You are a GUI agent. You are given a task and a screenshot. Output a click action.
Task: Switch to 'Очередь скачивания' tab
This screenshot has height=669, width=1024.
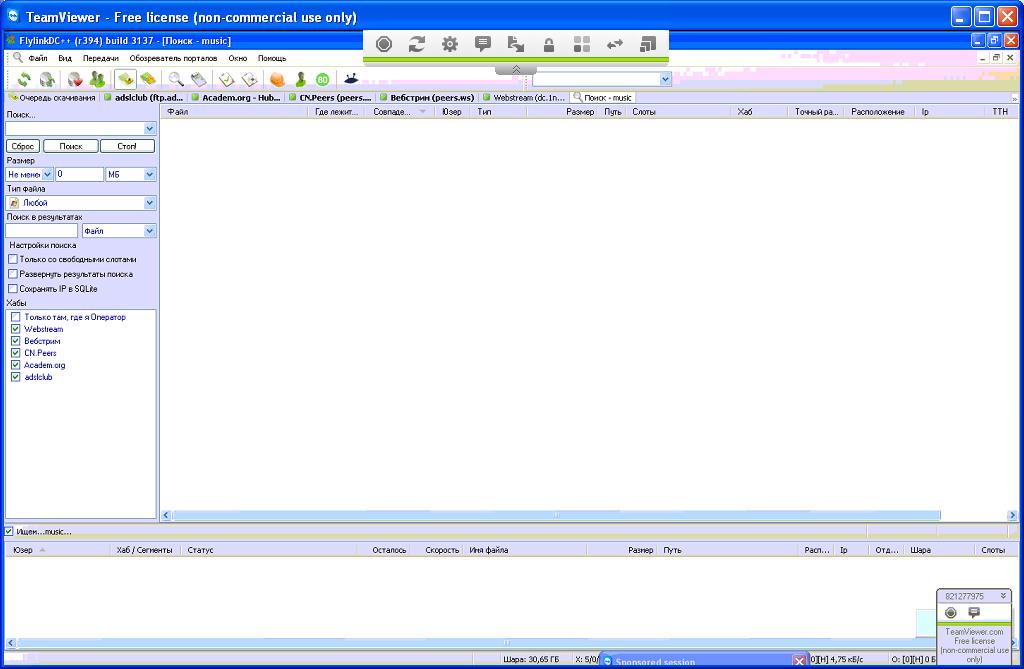(x=52, y=98)
